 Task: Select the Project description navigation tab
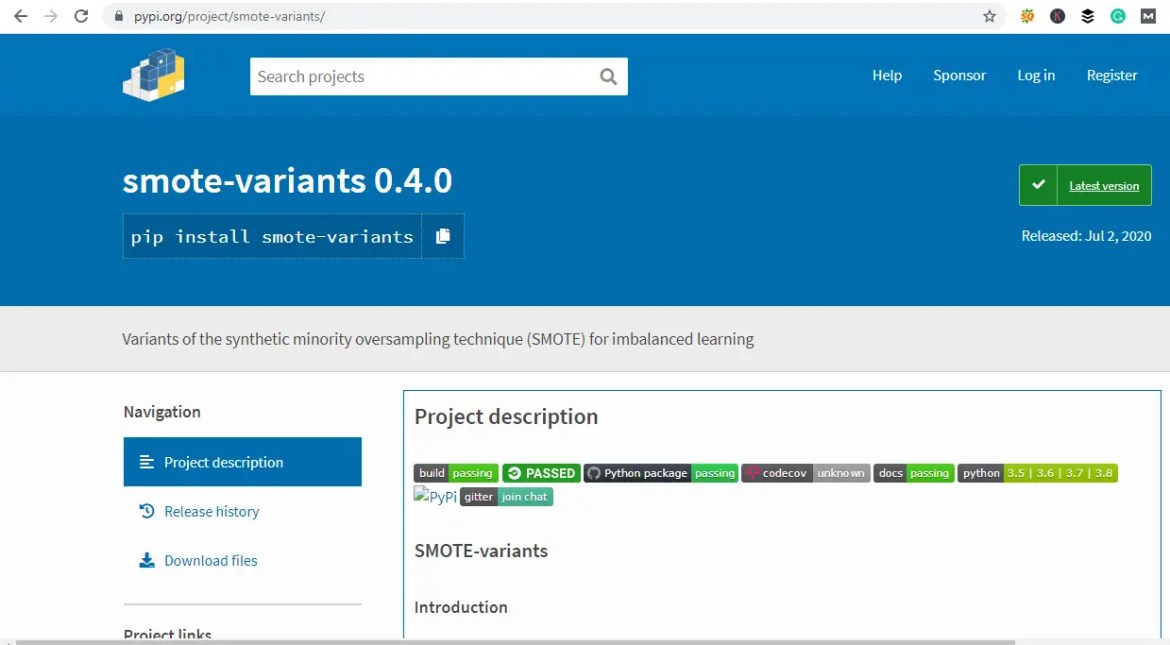pyautogui.click(x=243, y=461)
